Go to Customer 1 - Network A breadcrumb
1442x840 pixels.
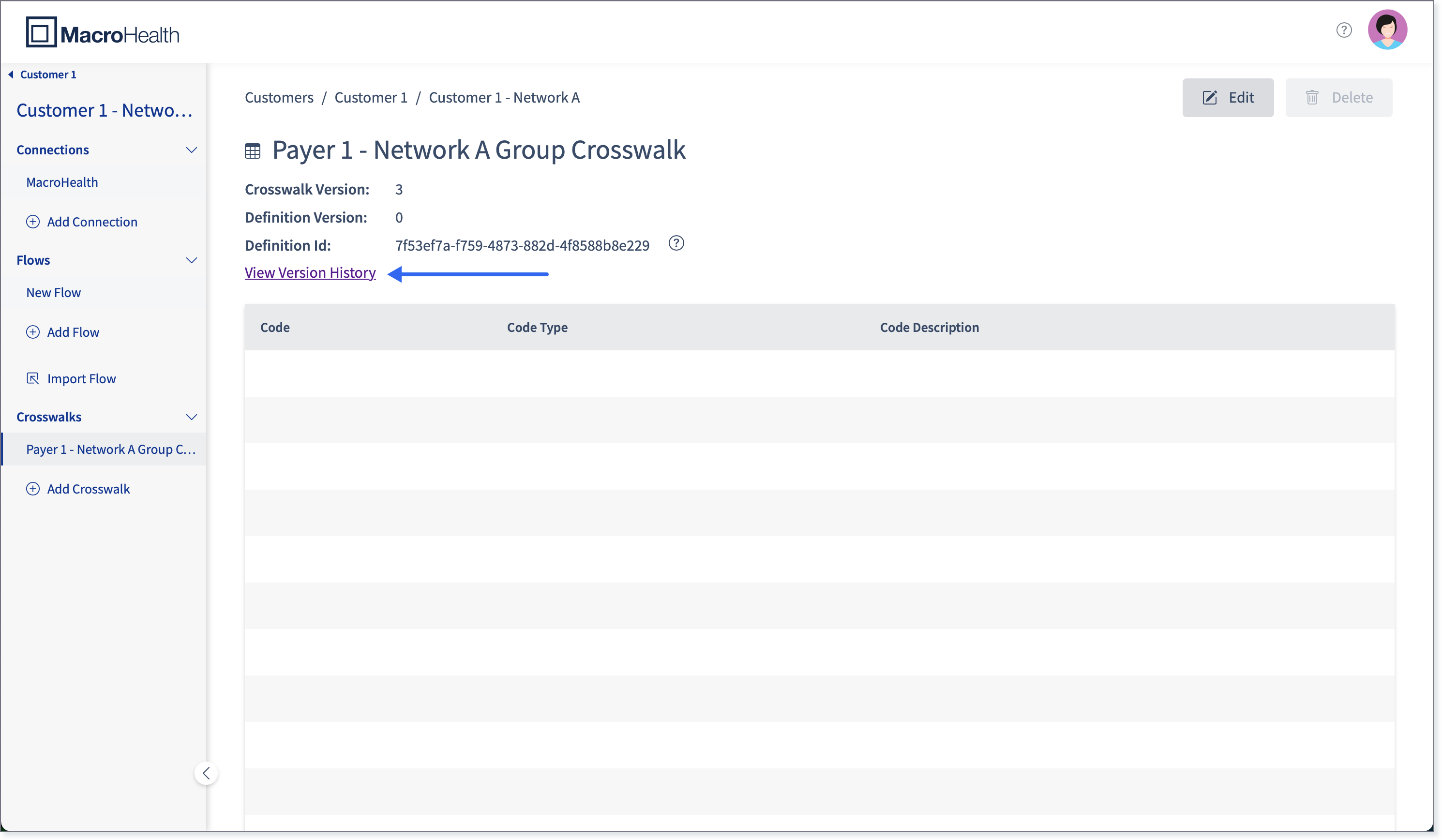coord(504,97)
